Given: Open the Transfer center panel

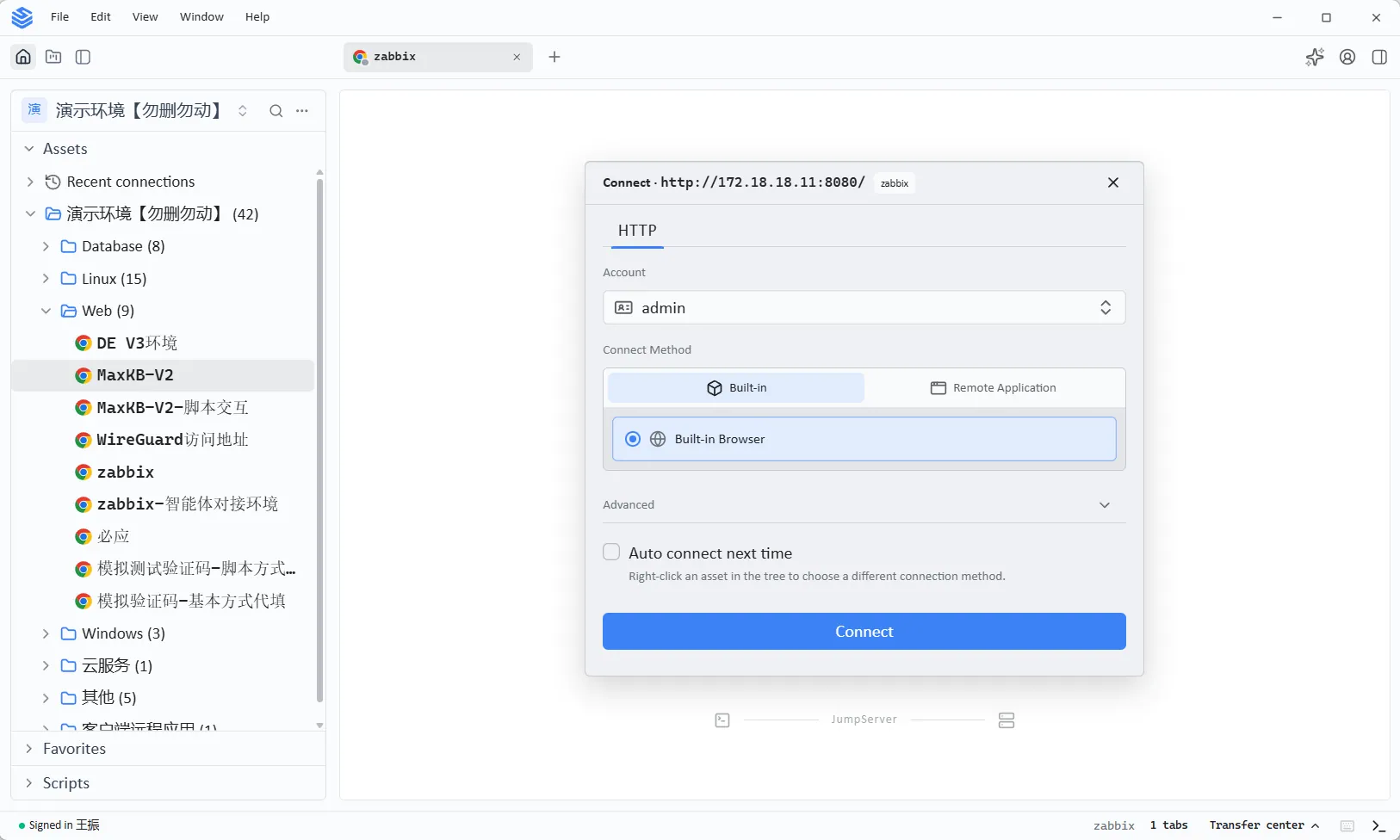Looking at the screenshot, I should click(x=1264, y=825).
